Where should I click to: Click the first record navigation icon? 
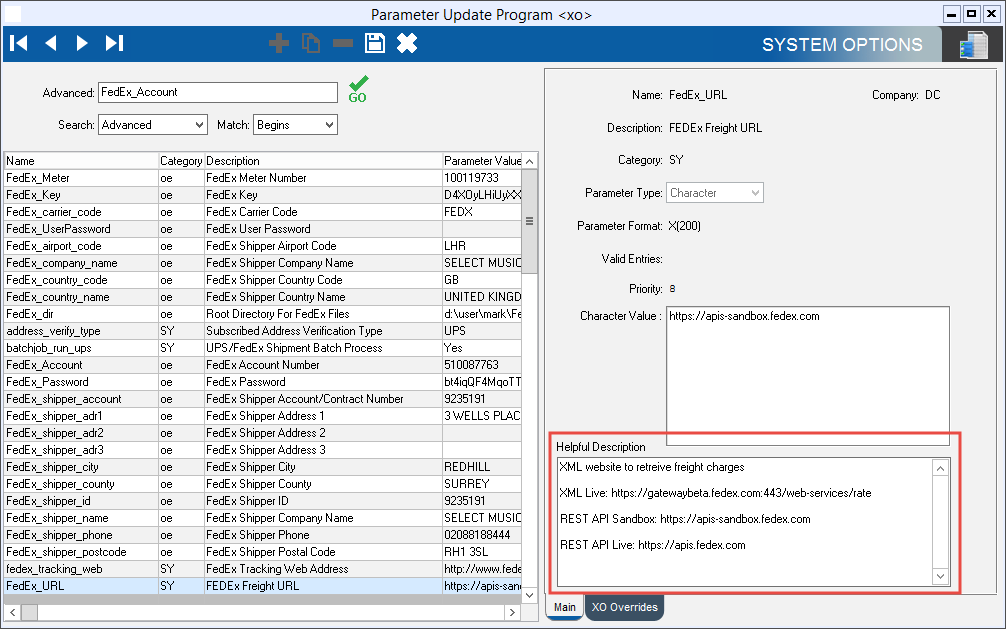click(x=18, y=43)
